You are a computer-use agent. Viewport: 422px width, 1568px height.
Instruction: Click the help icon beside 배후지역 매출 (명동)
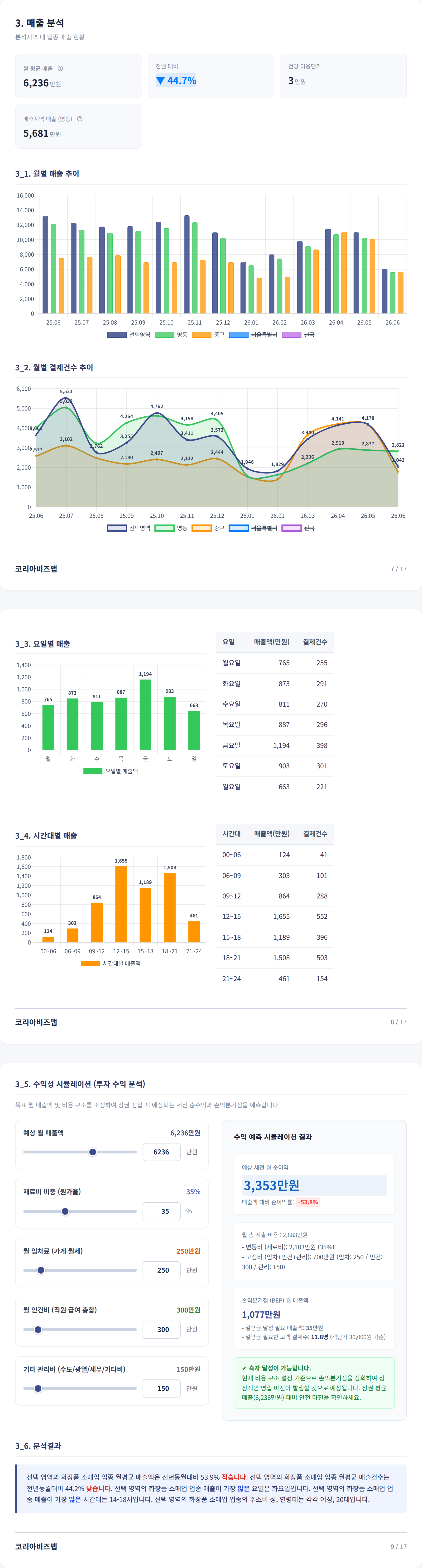[x=80, y=119]
